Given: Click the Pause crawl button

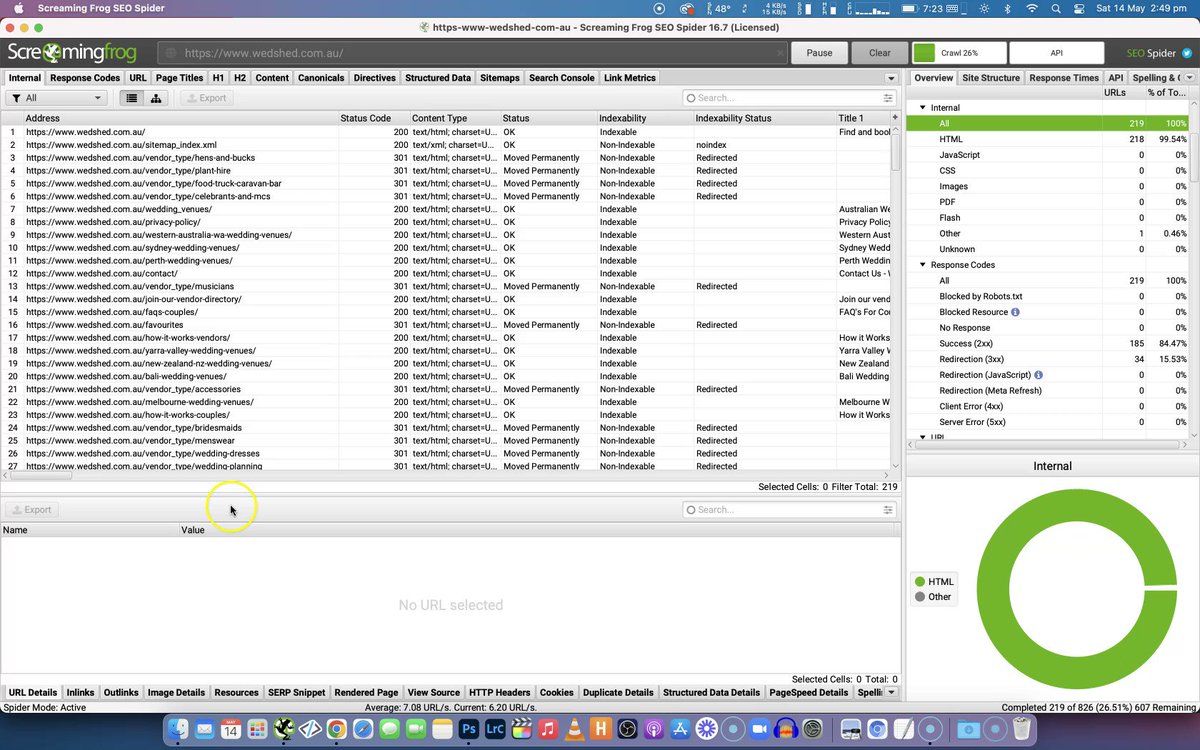Looking at the screenshot, I should pos(819,53).
